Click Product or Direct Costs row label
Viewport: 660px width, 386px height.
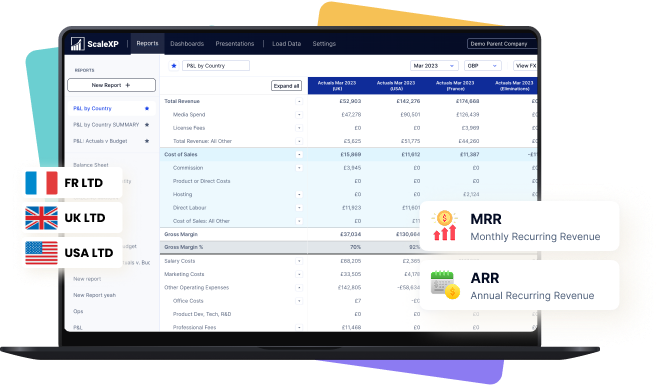point(201,181)
